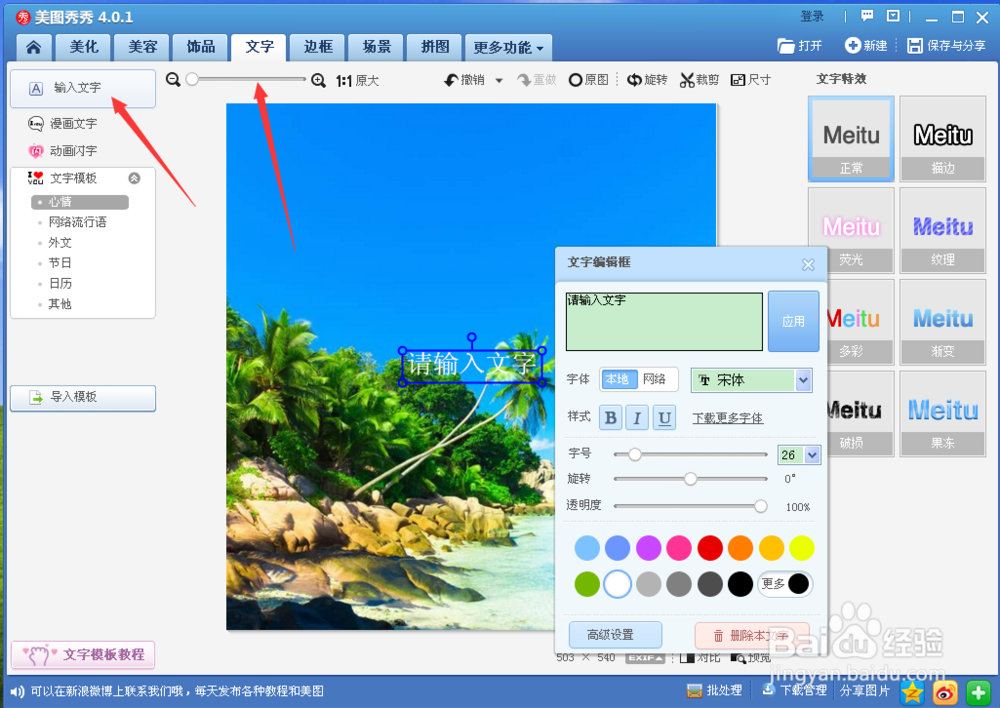Click the zoom out magnifier icon

coord(173,80)
